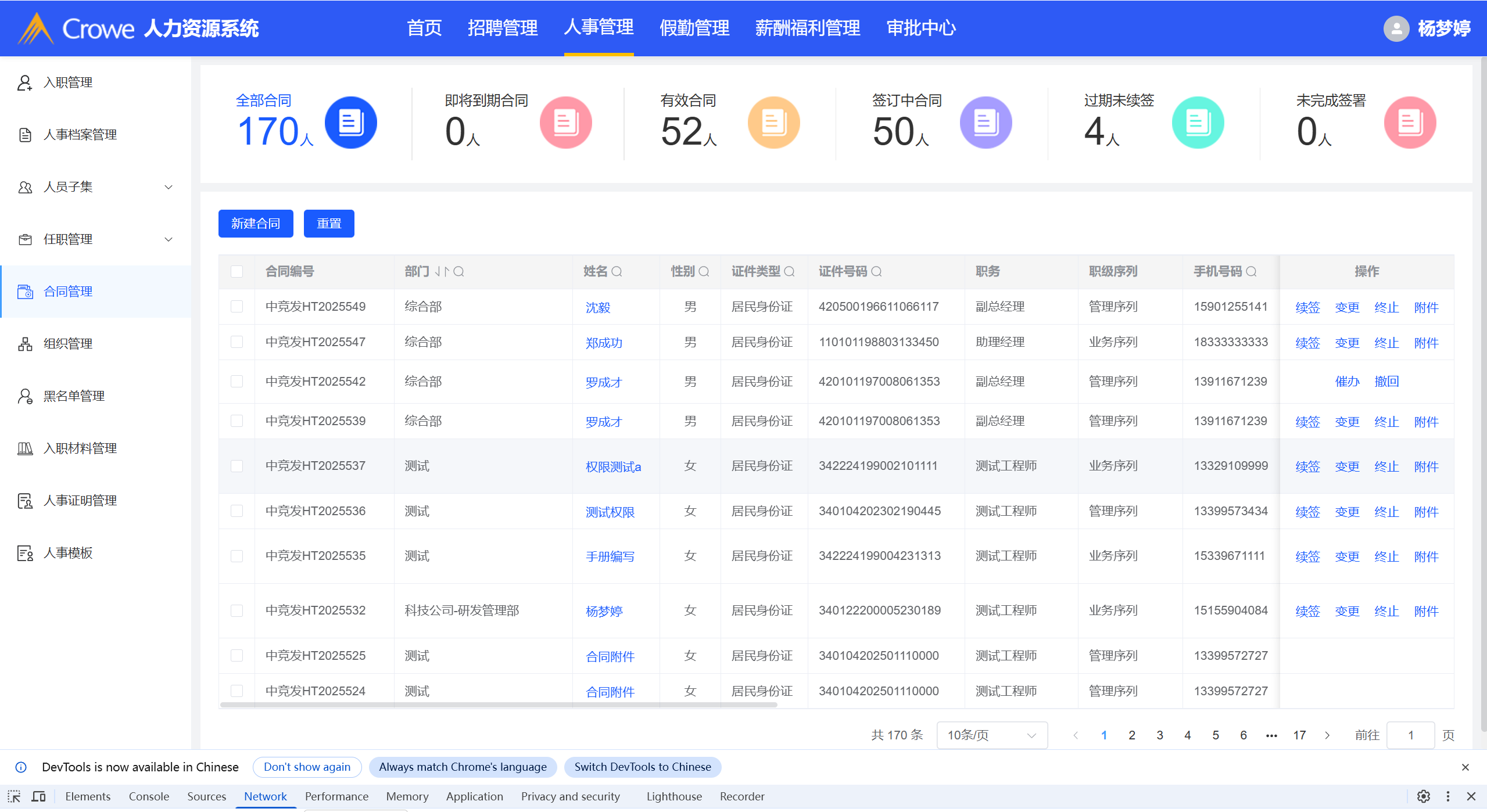Click the page jump input field
The image size is (1487, 812).
(1410, 735)
